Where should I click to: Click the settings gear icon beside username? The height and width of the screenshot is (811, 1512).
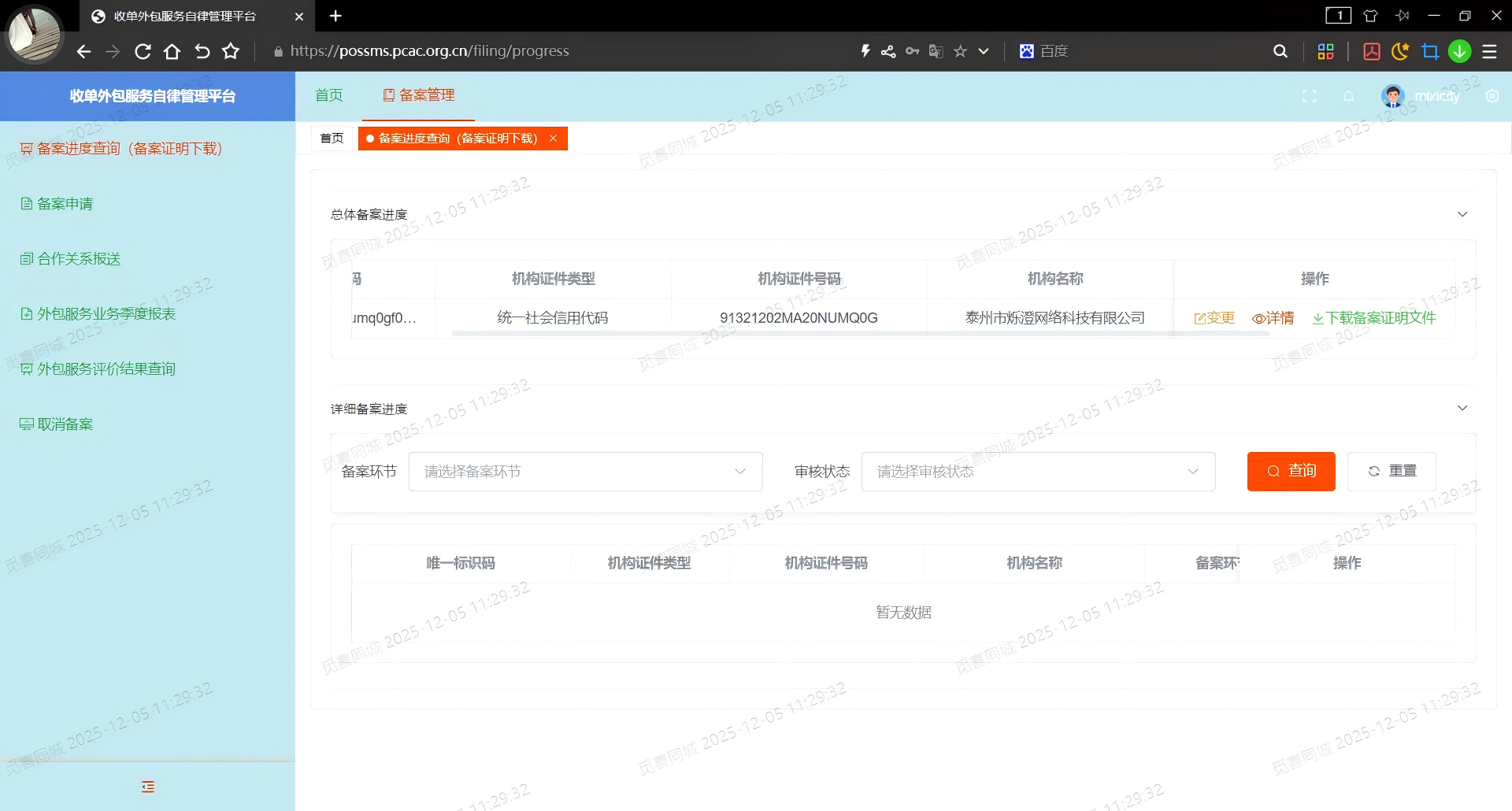[1492, 96]
